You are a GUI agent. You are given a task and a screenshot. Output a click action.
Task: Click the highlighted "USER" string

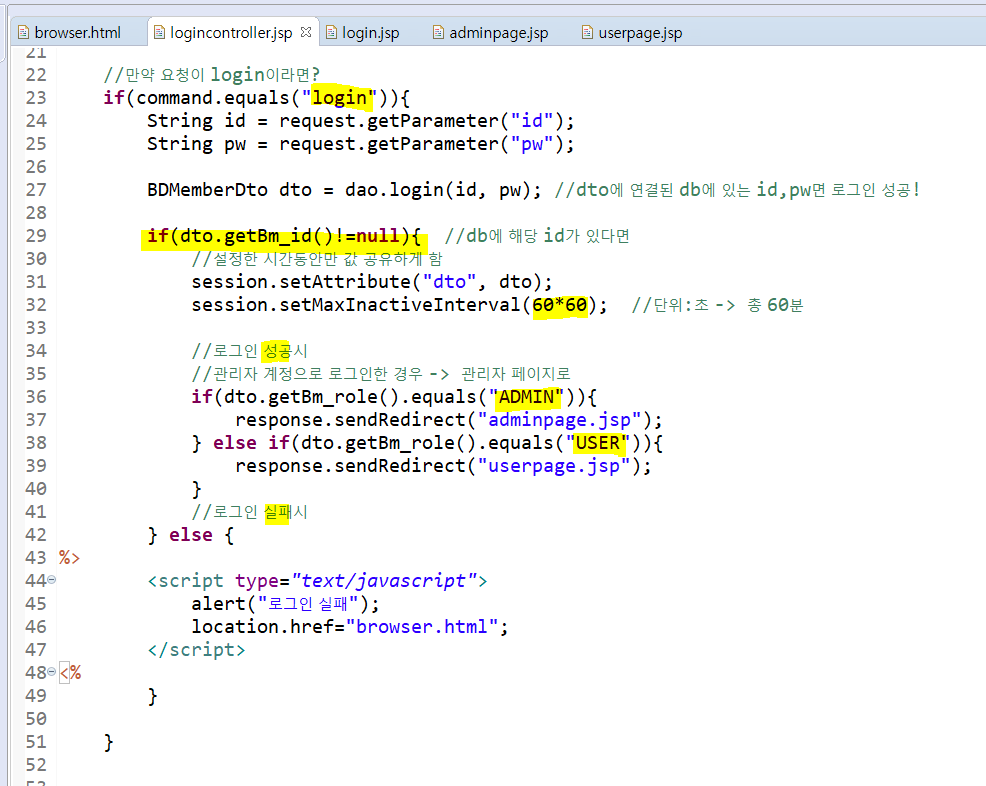click(x=597, y=443)
